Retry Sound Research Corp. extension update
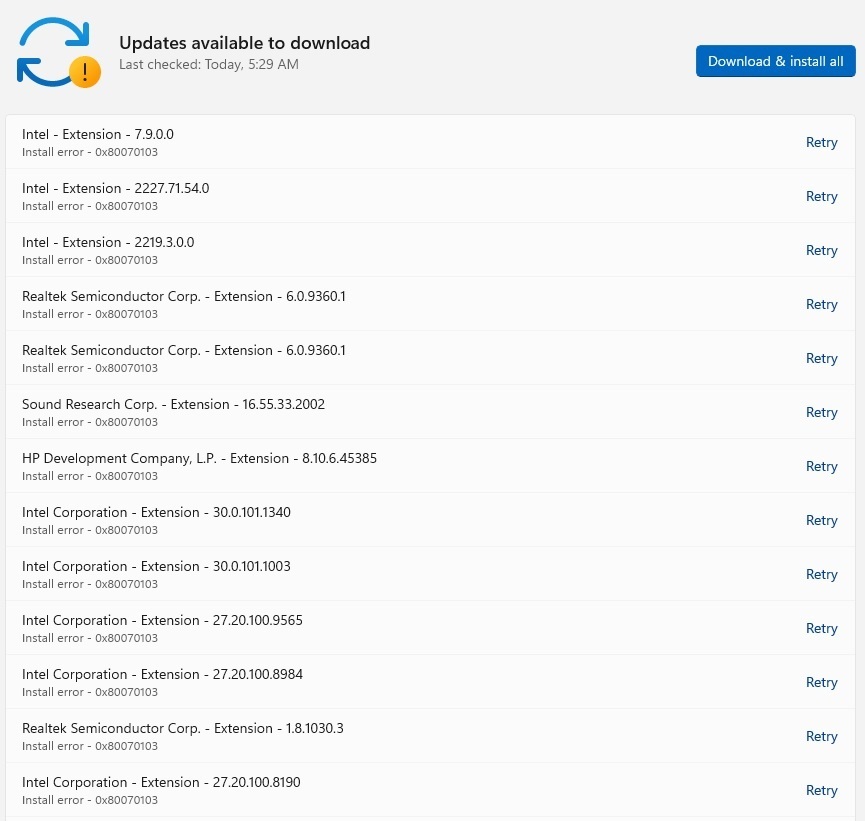 [x=821, y=413]
